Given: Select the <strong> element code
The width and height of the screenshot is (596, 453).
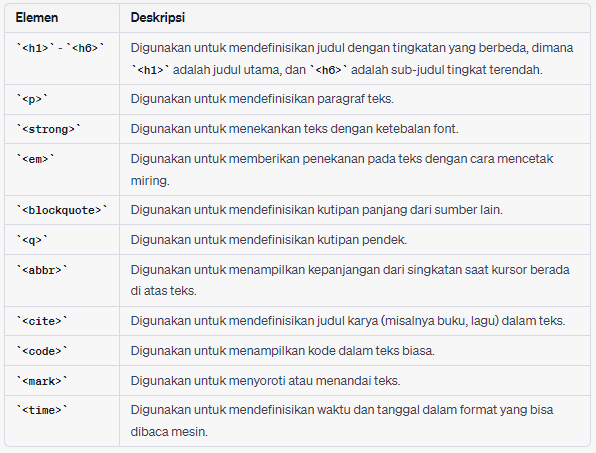Looking at the screenshot, I should coord(48,129).
